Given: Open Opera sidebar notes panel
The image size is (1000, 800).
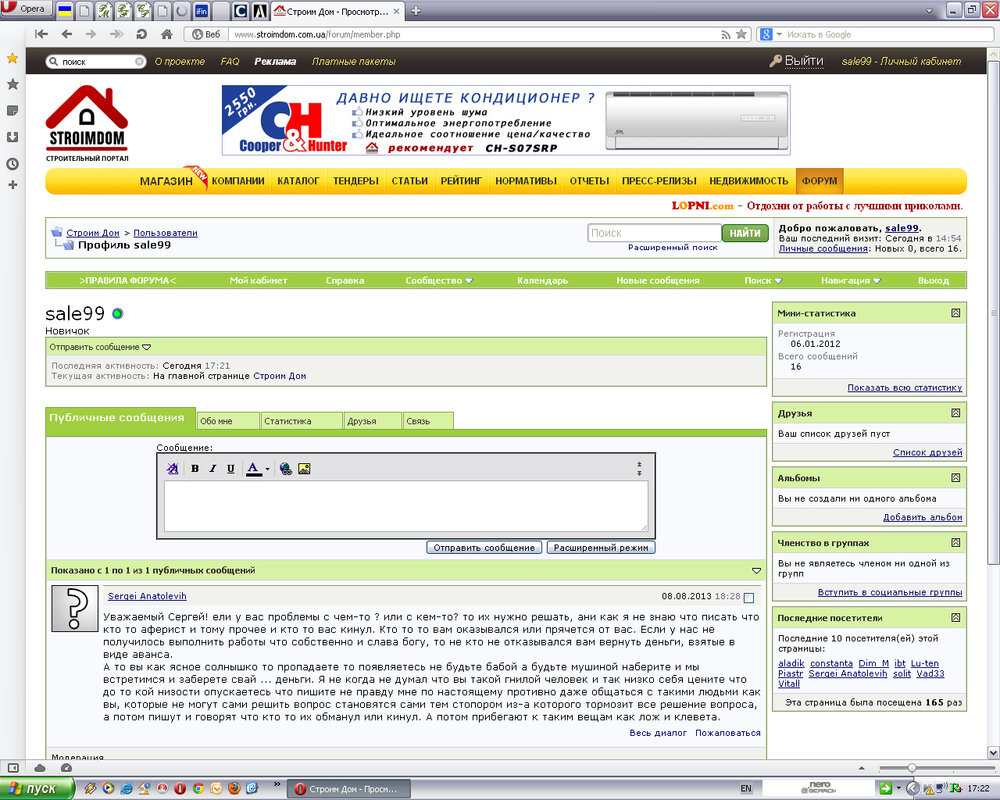Looking at the screenshot, I should (x=12, y=110).
